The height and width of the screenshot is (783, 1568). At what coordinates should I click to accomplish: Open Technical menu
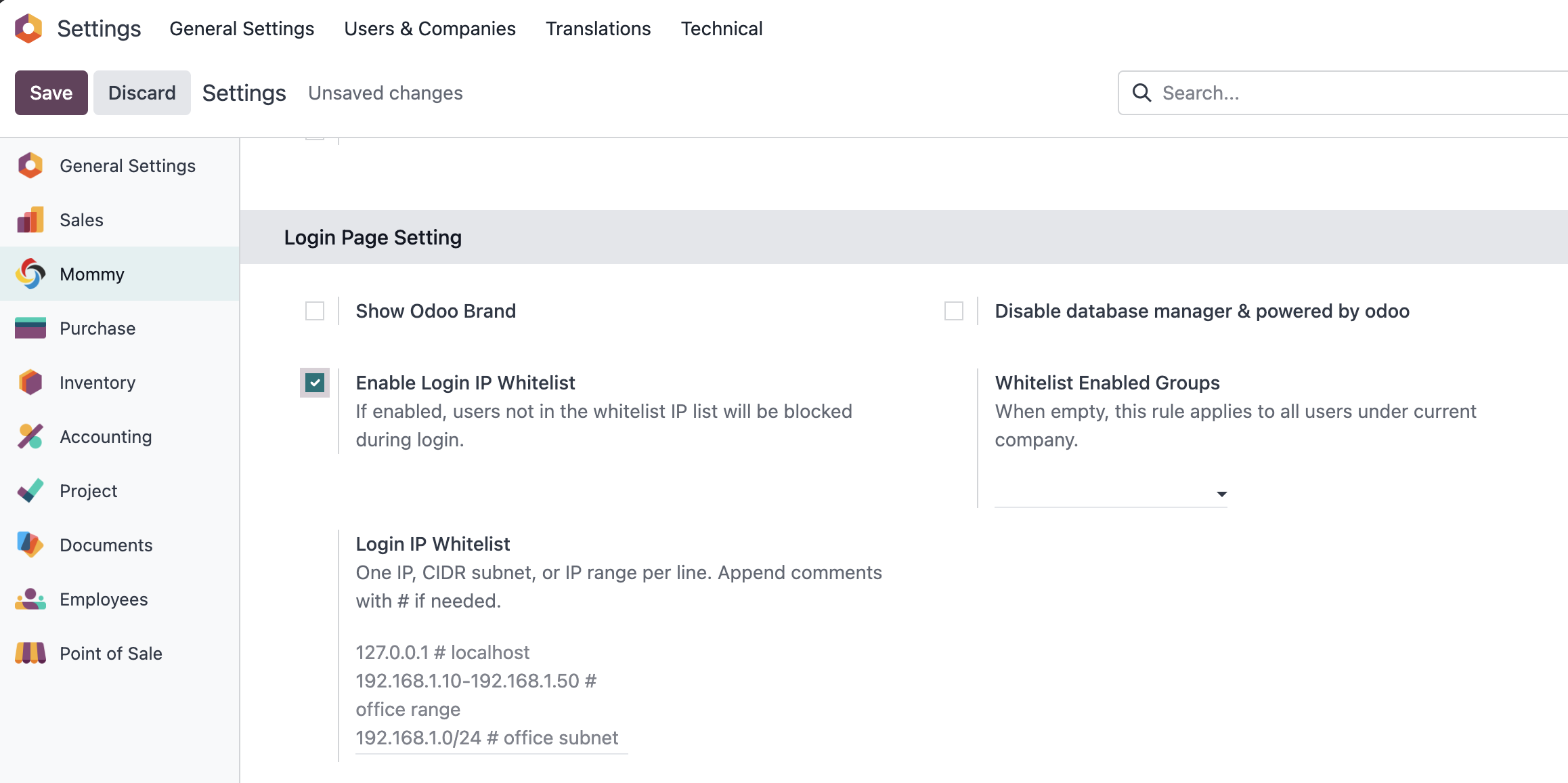(x=722, y=28)
